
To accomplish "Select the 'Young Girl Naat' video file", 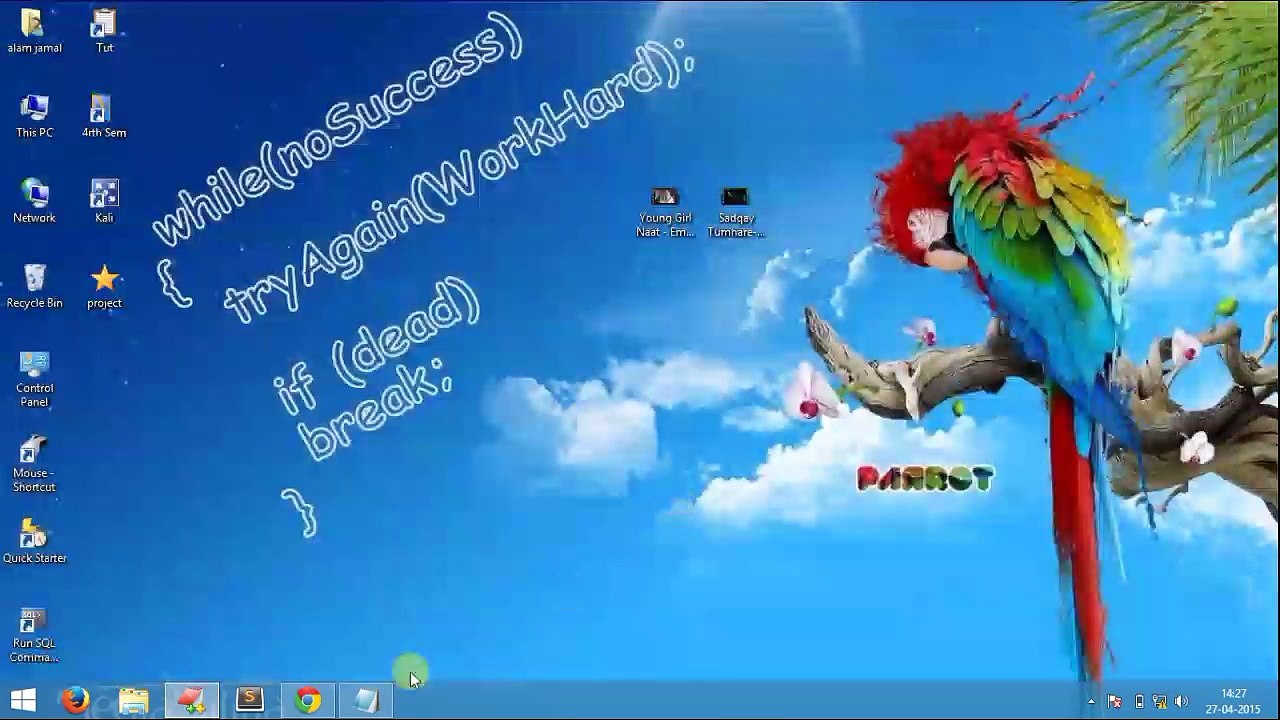I will [665, 212].
